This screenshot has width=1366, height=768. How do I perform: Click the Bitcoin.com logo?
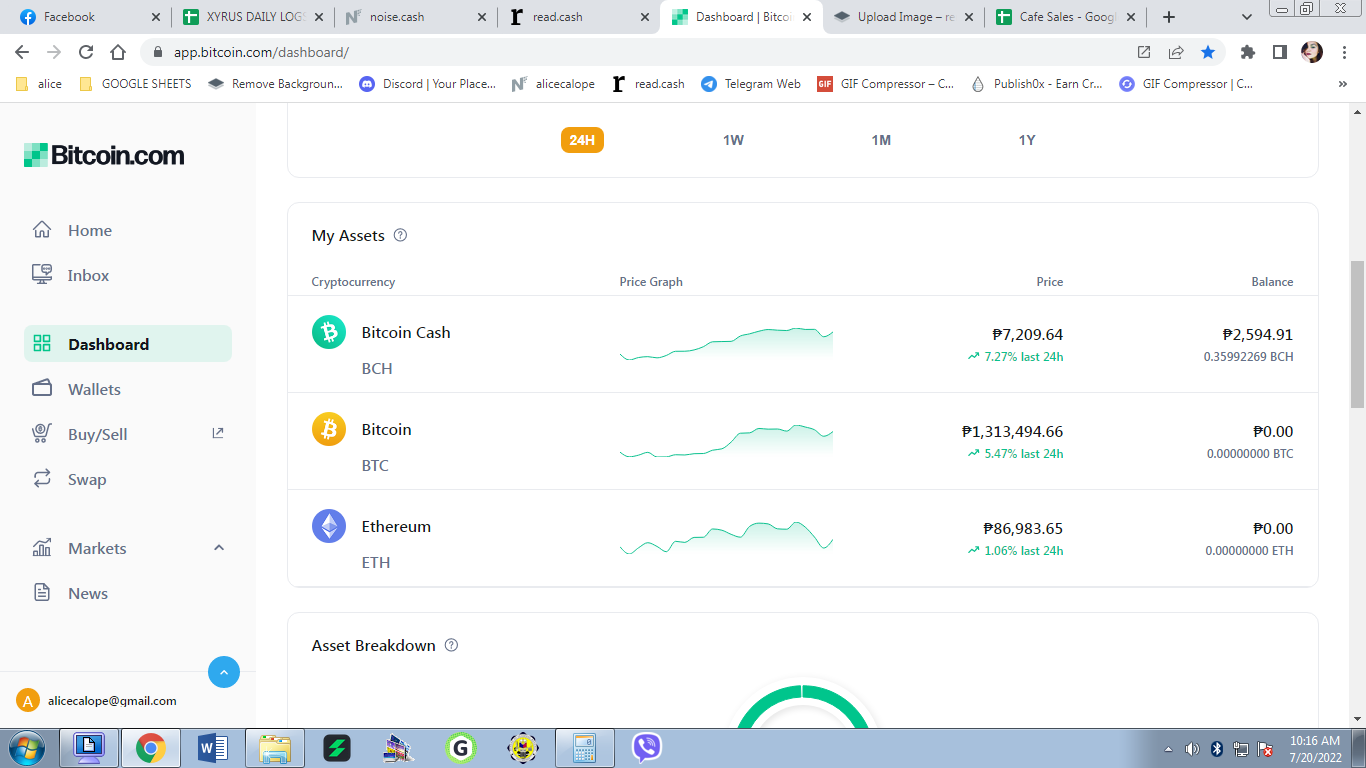tap(104, 155)
